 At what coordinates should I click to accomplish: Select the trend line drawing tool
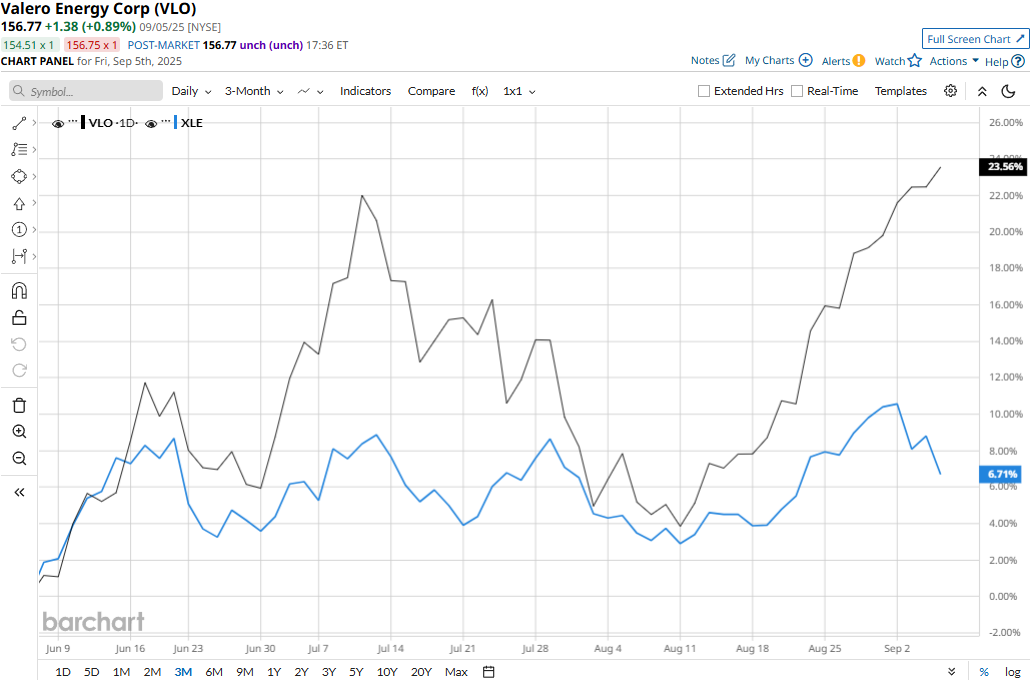(19, 123)
